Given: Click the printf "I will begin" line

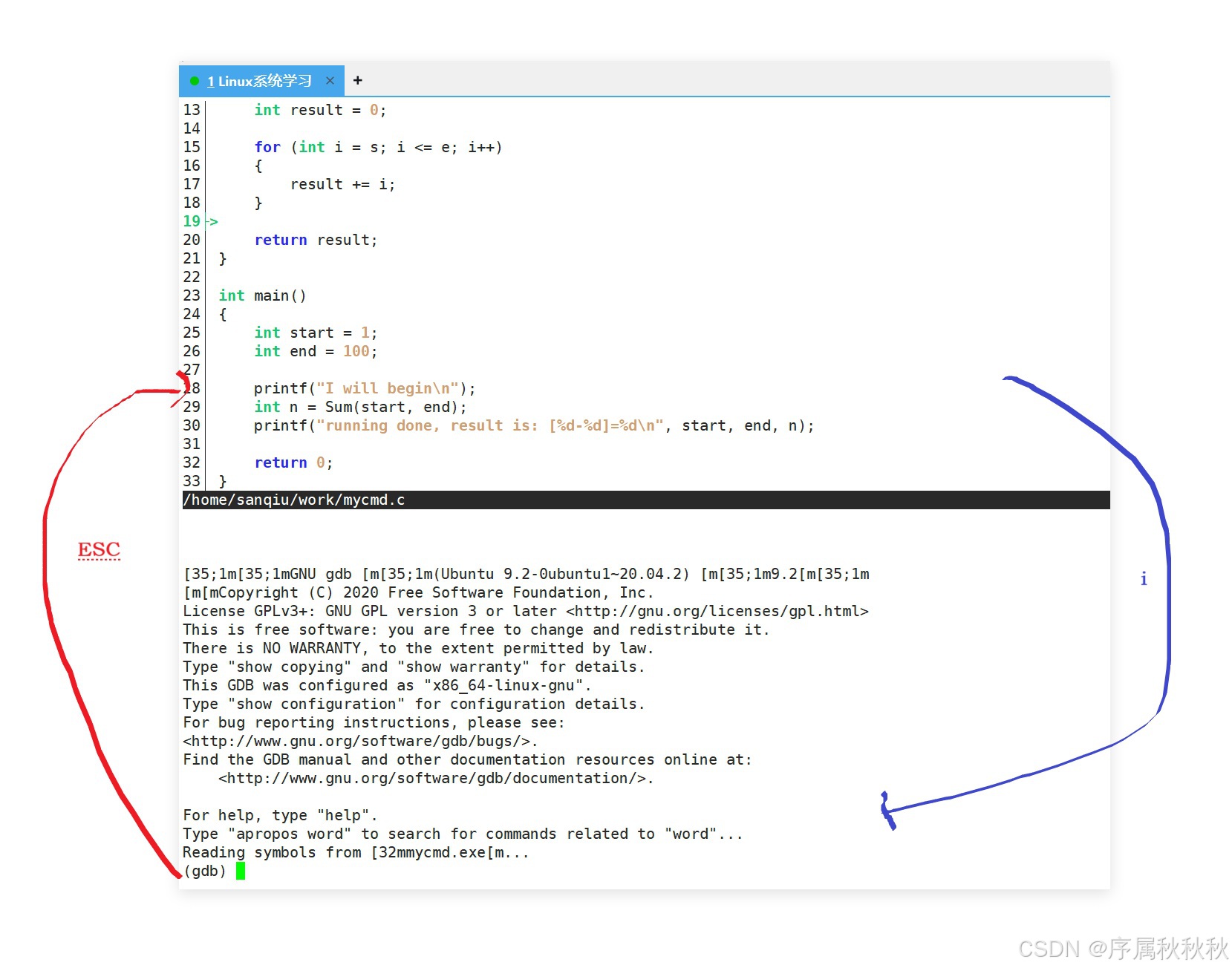Looking at the screenshot, I should tap(365, 388).
